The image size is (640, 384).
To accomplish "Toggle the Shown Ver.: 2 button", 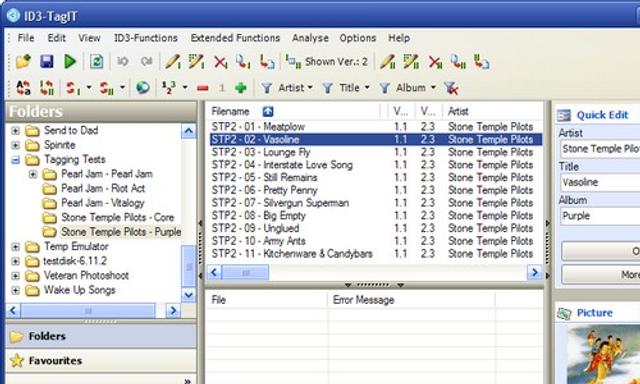I will tap(327, 62).
